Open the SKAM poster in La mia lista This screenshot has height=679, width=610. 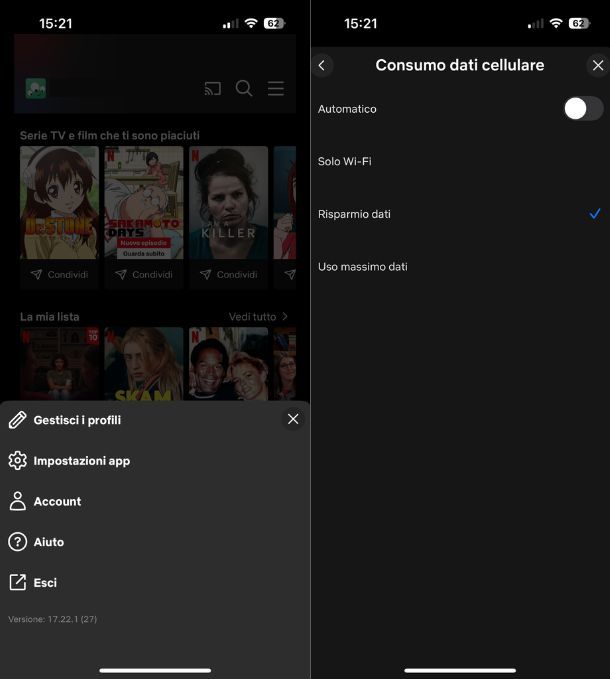click(144, 364)
